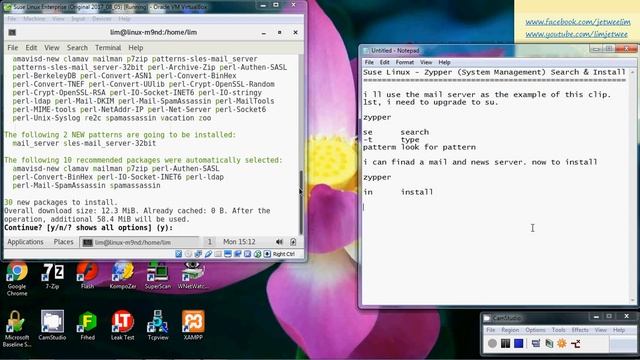This screenshot has height=360, width=640.
Task: Open the Applications menu in Linux panel
Action: coord(25,242)
